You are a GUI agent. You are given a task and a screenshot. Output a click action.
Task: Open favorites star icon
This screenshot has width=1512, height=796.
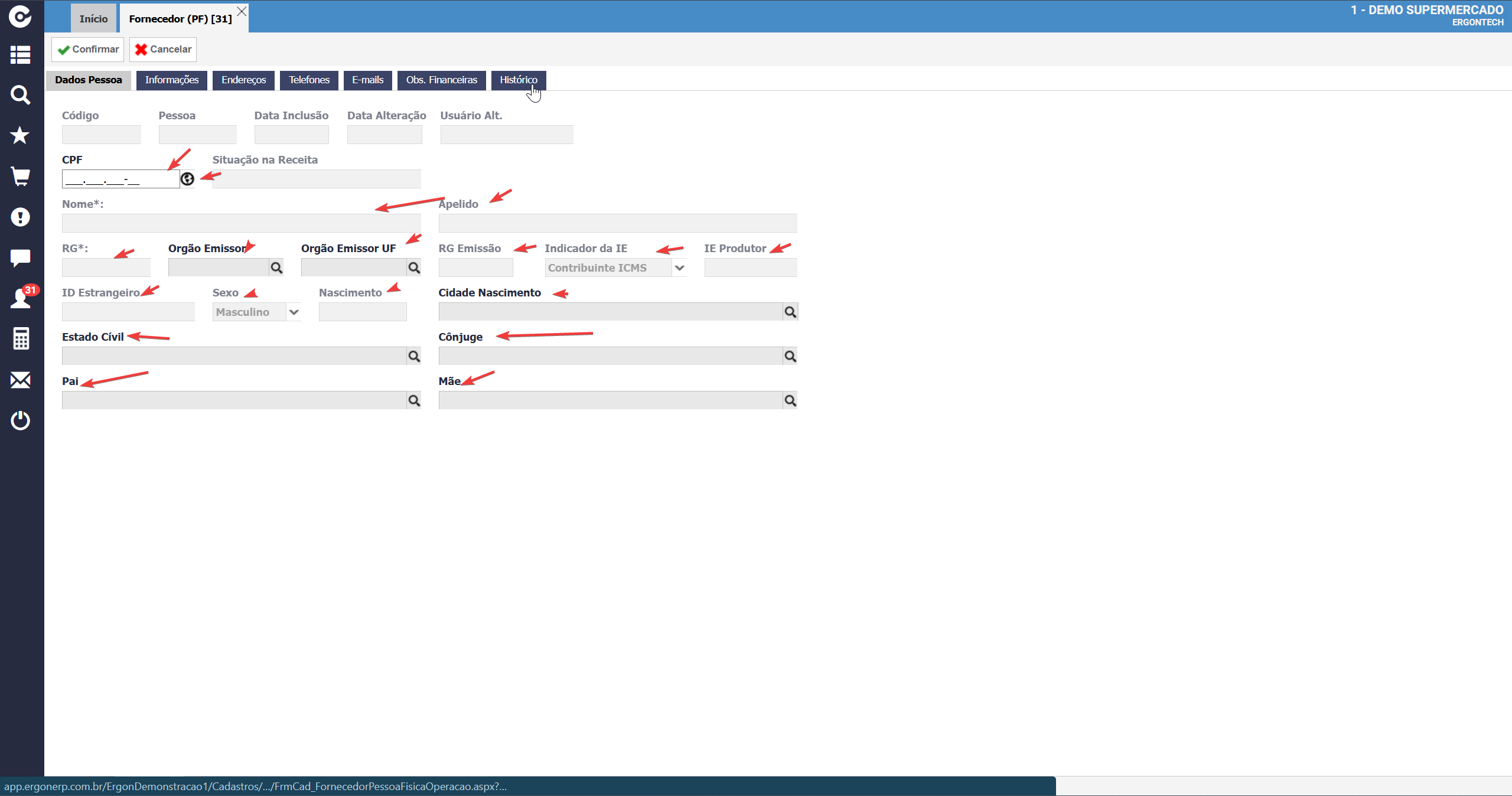[20, 135]
